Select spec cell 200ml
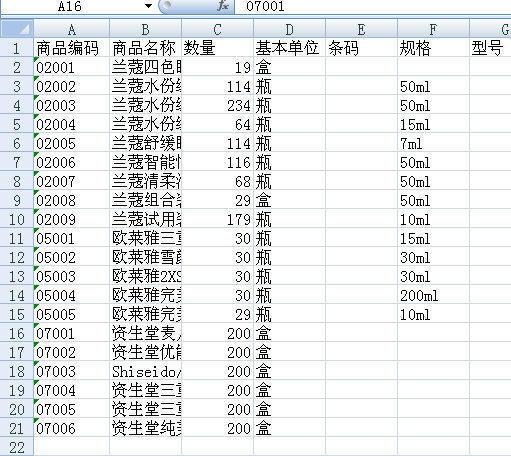 click(433, 295)
